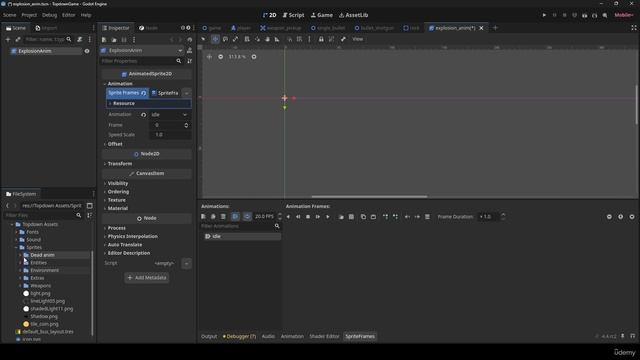
Task: Click the Add Metadata button
Action: (x=147, y=278)
